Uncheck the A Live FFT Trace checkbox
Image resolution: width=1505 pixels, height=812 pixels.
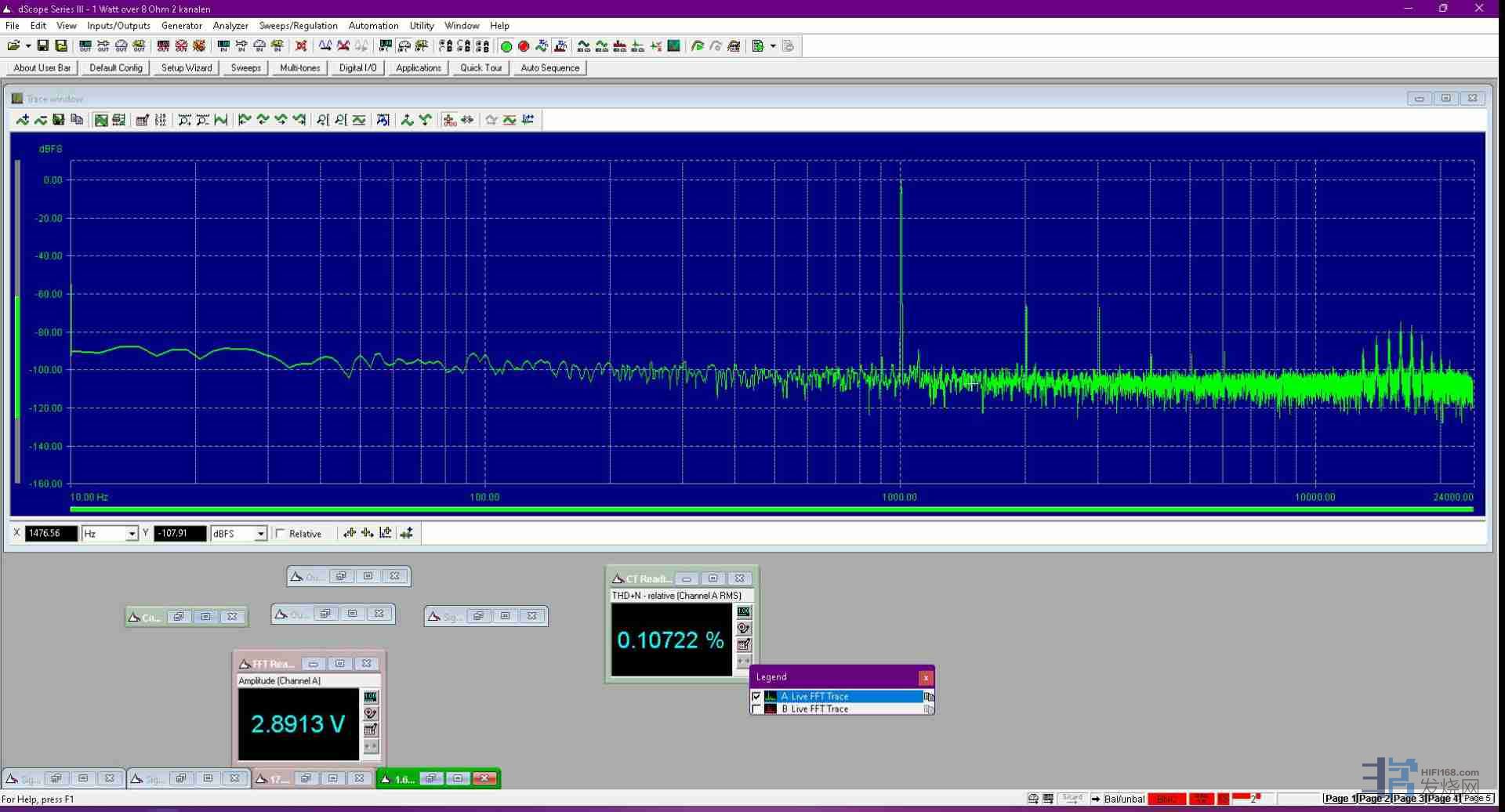click(x=756, y=696)
